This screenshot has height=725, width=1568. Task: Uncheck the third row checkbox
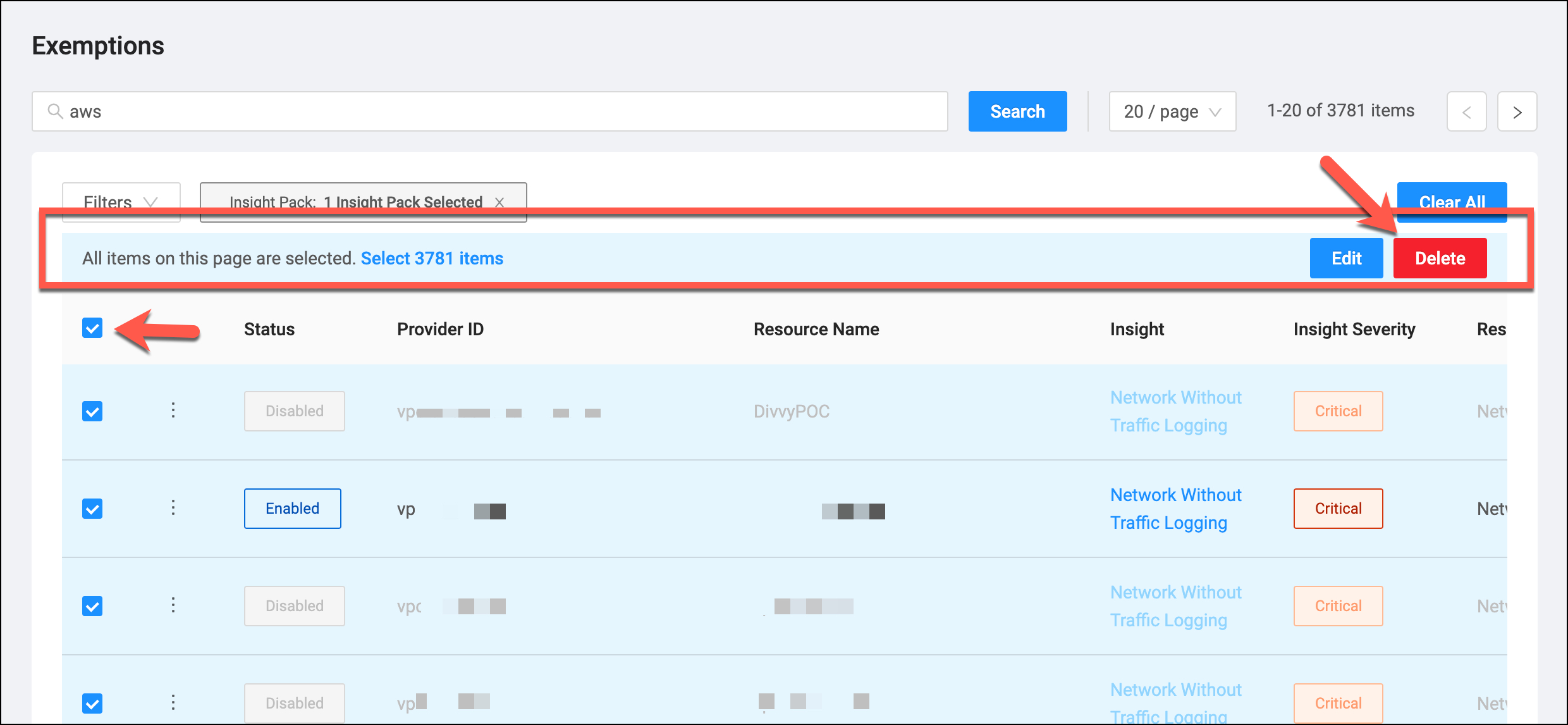92,606
